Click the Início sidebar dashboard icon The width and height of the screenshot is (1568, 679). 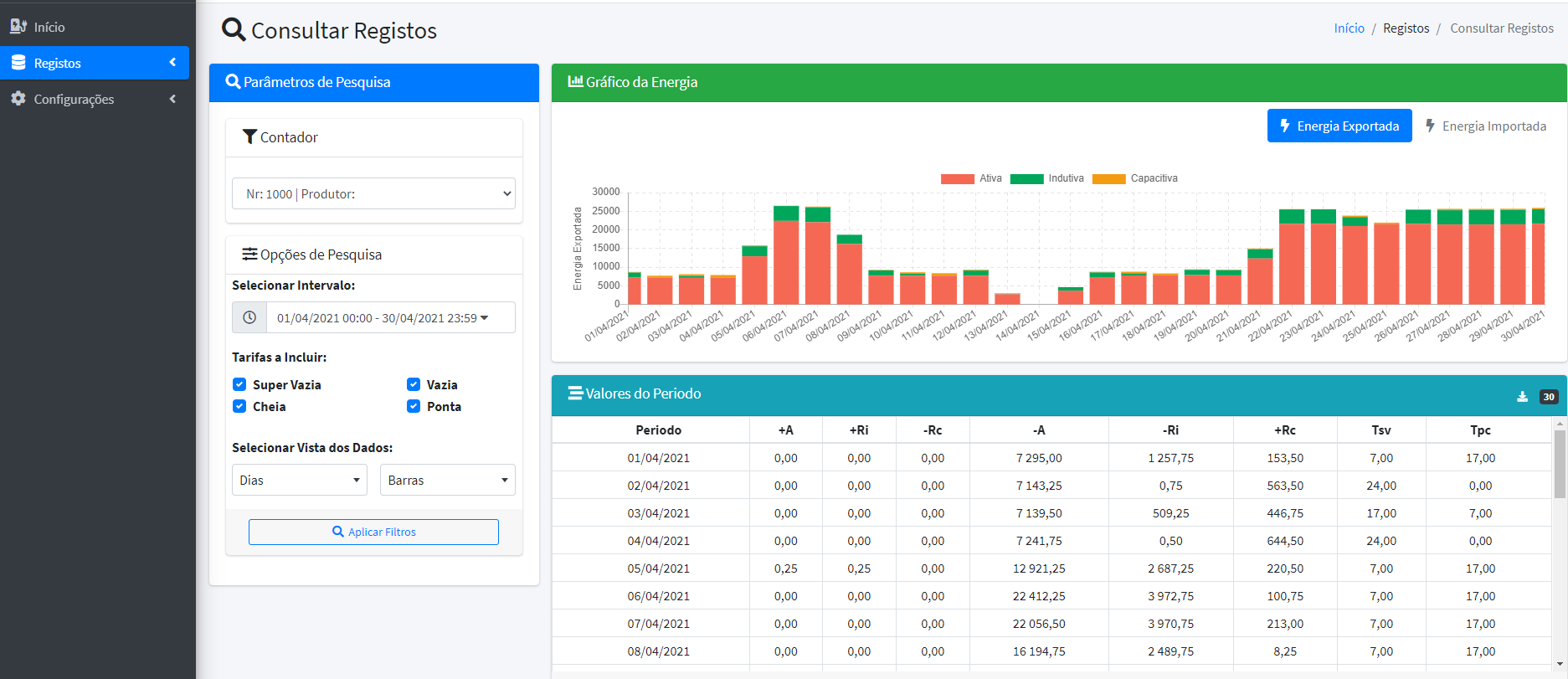pos(18,27)
